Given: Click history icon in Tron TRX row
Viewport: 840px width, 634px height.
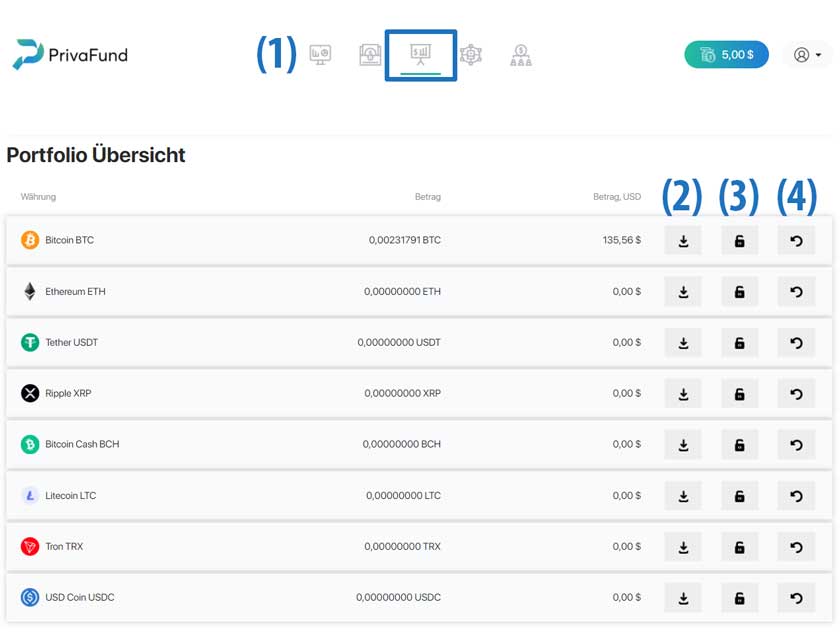Looking at the screenshot, I should [796, 547].
